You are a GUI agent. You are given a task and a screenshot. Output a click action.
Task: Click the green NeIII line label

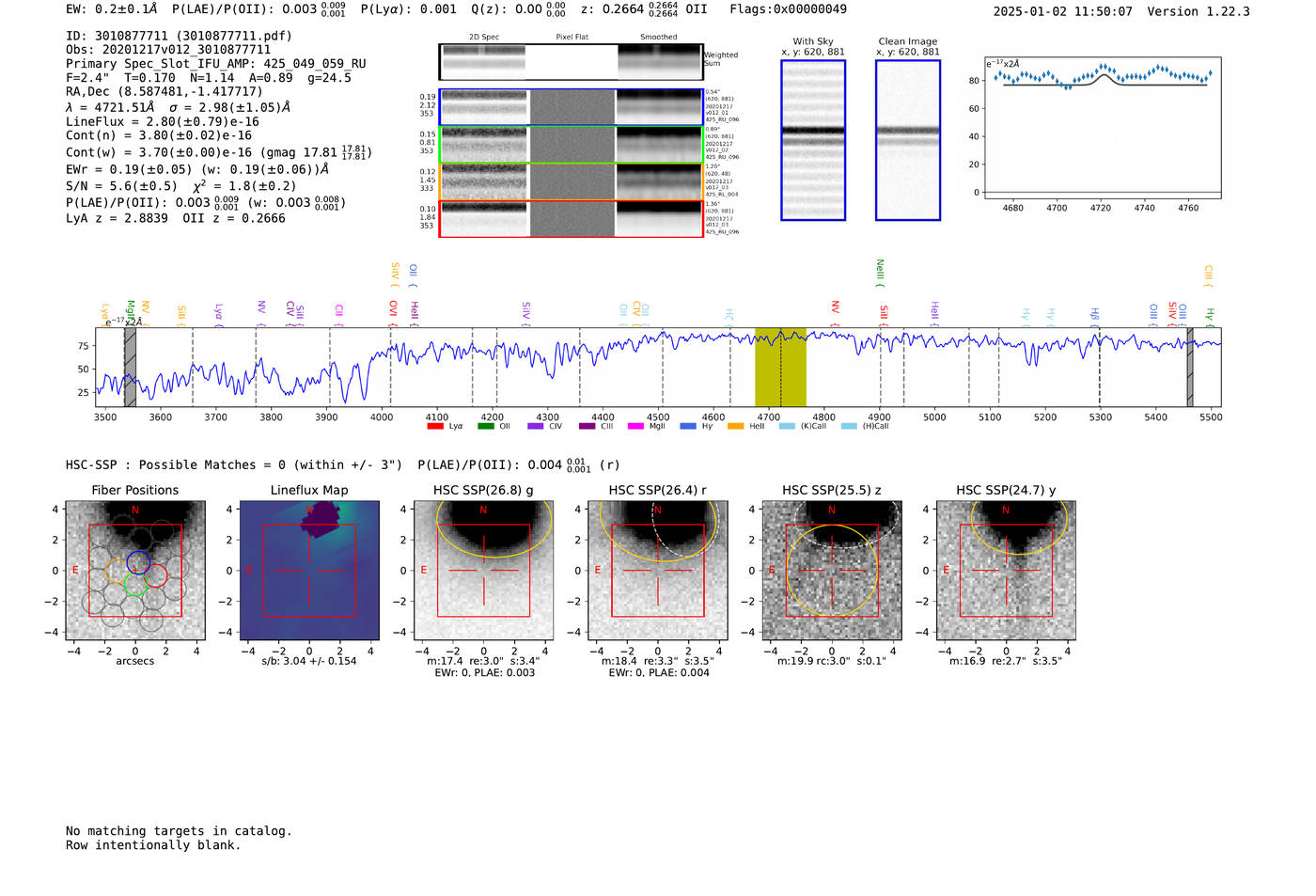[x=880, y=274]
